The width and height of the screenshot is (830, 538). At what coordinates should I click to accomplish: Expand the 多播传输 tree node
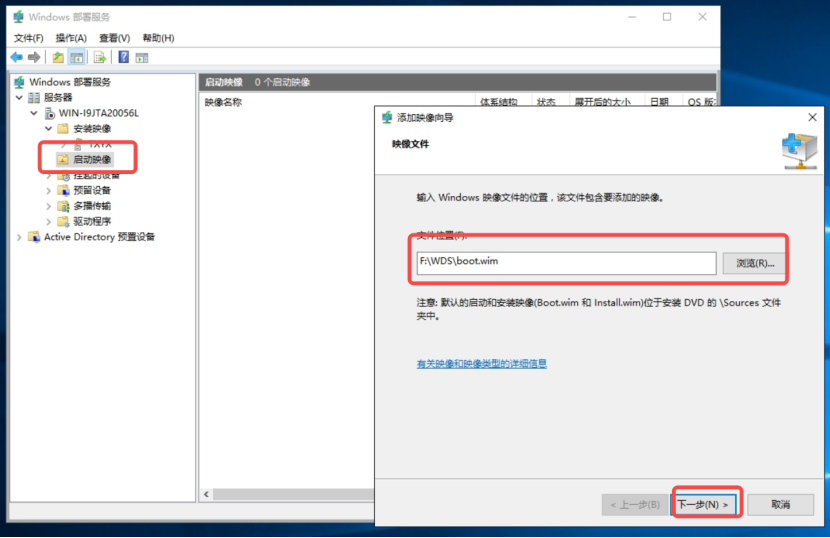click(x=49, y=206)
